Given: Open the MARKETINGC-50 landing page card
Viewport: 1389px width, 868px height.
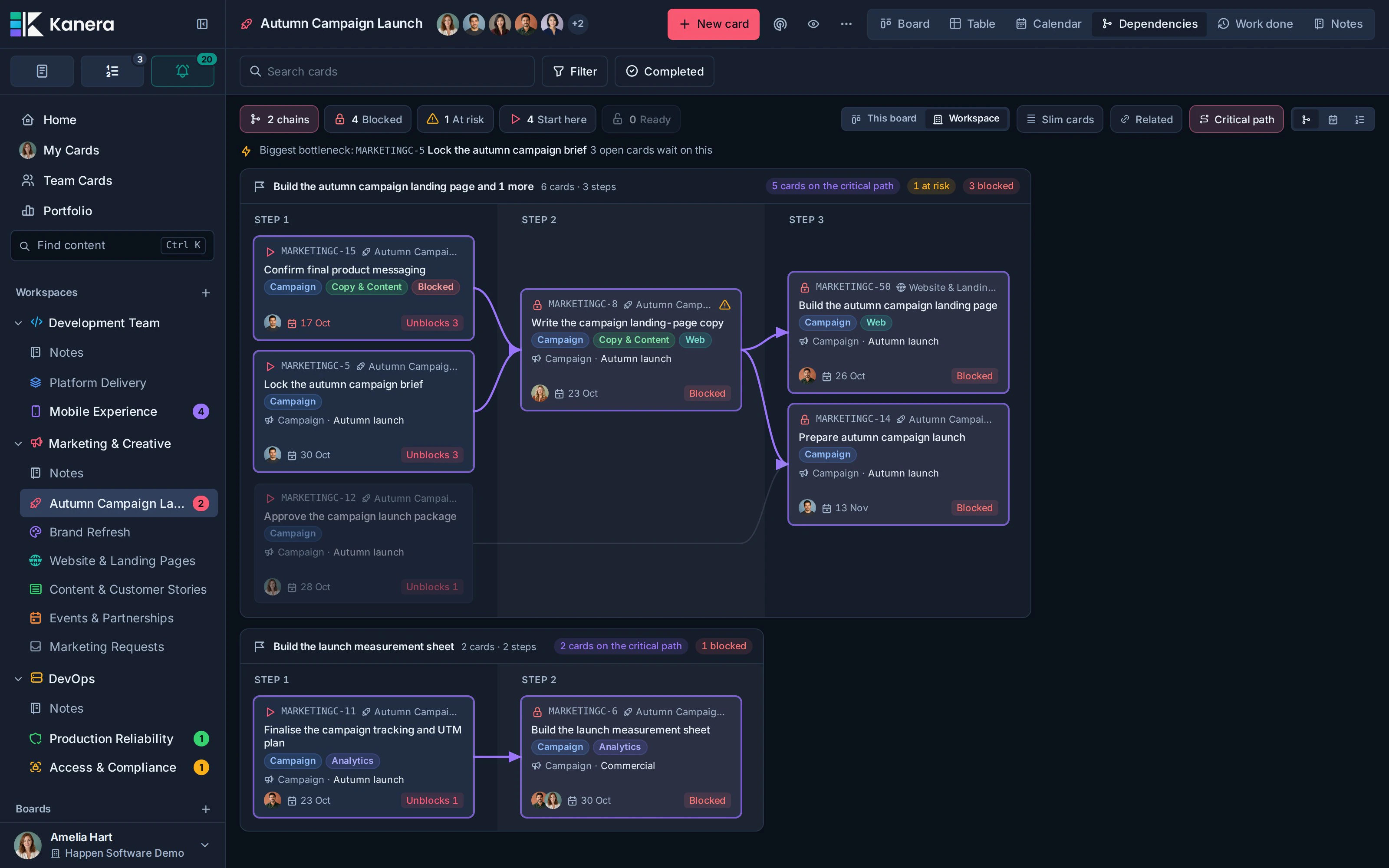Looking at the screenshot, I should point(898,332).
